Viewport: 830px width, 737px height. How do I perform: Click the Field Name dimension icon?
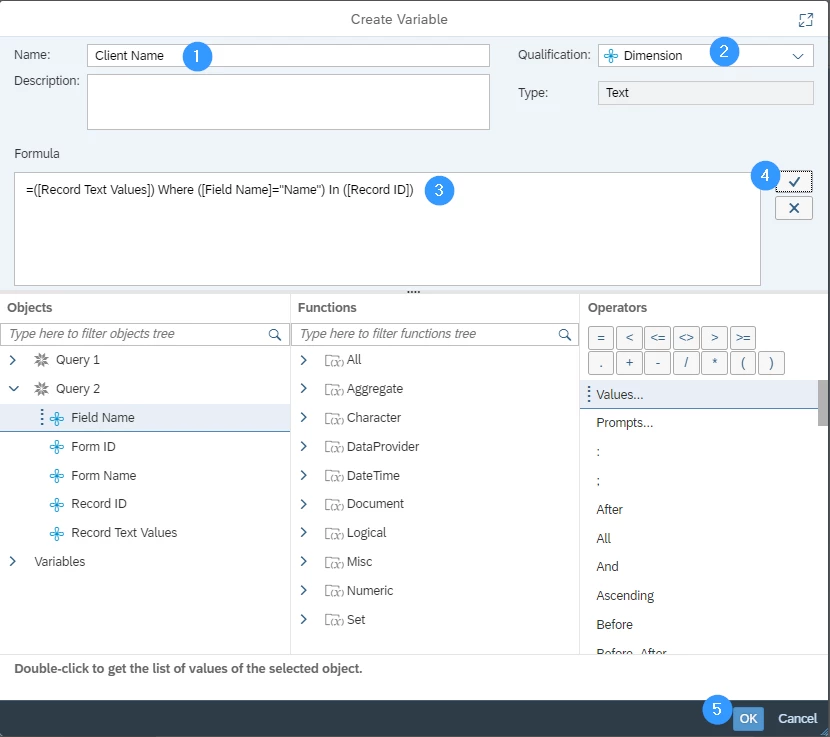pos(57,418)
